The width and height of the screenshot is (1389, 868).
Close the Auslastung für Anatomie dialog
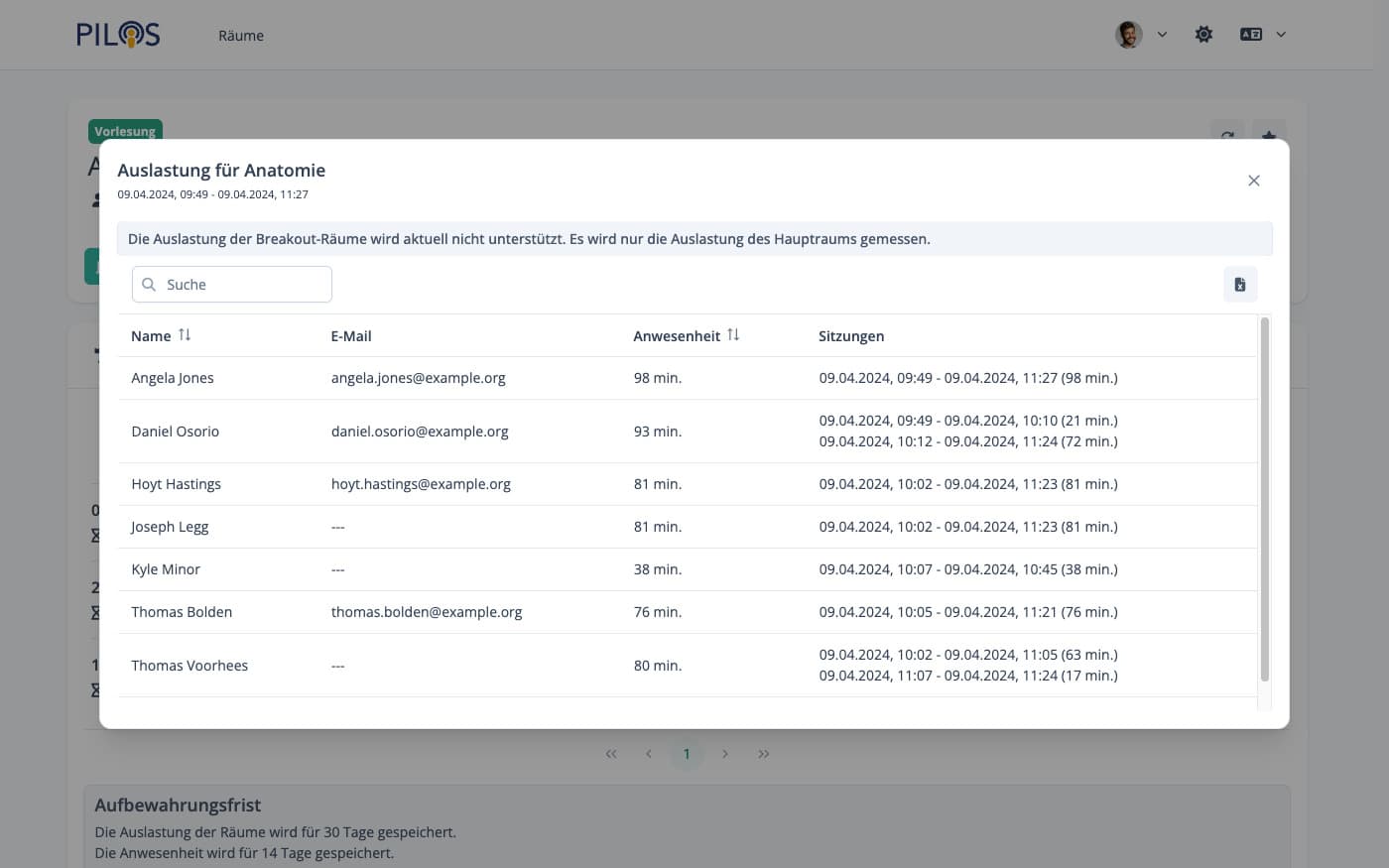click(1253, 181)
